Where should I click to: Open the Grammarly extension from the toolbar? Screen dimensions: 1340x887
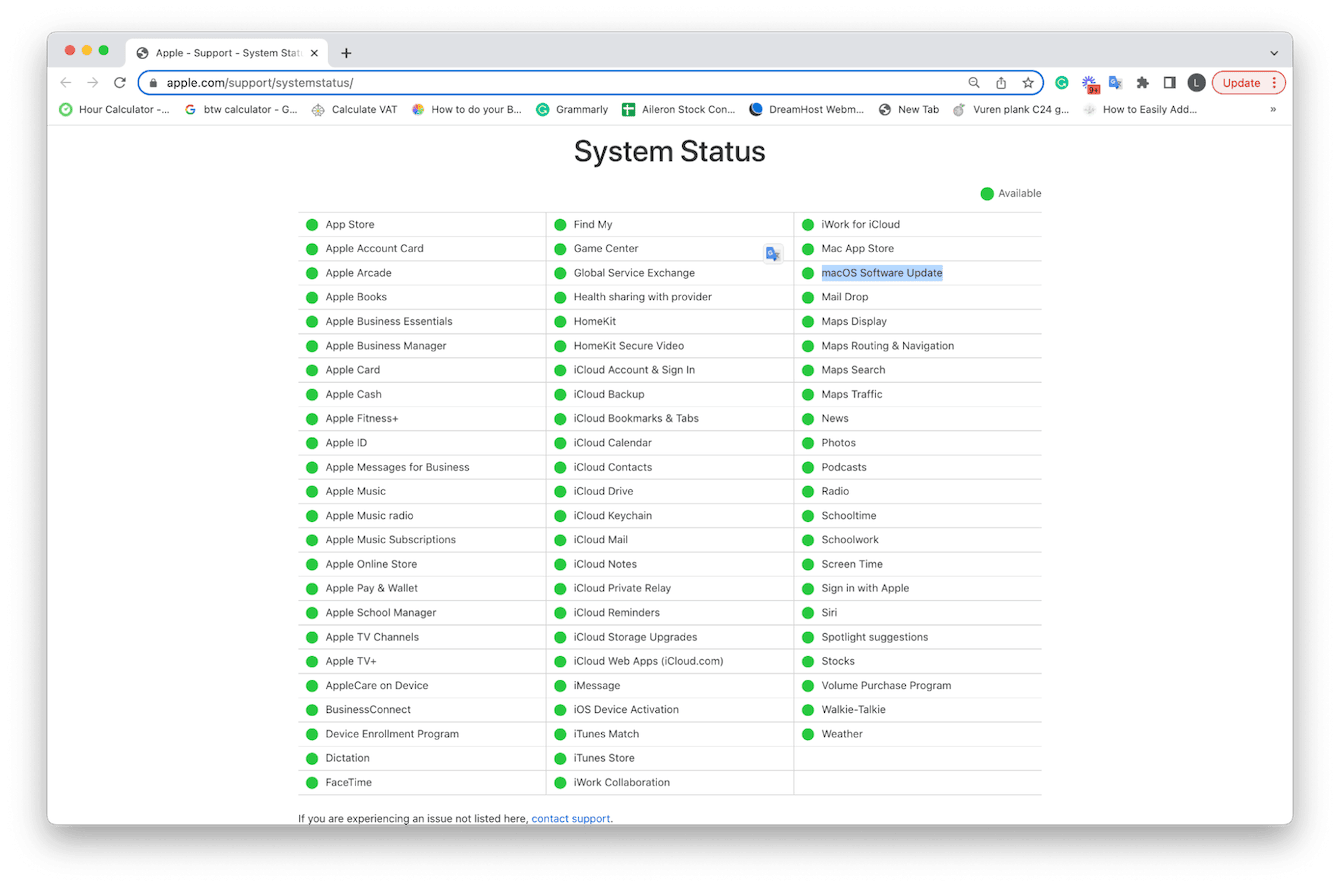tap(1061, 83)
